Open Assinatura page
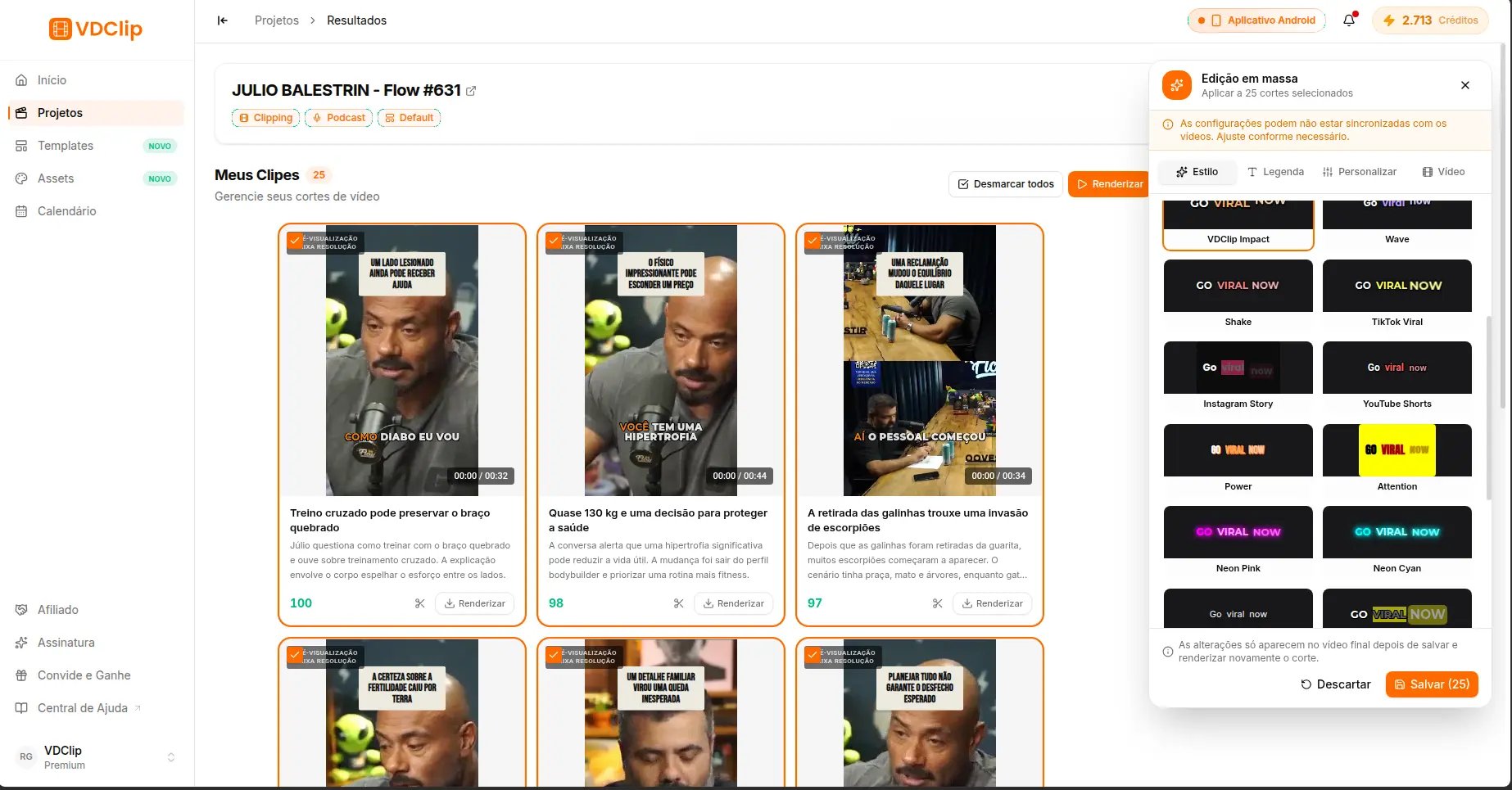This screenshot has width=1512, height=790. (96, 643)
